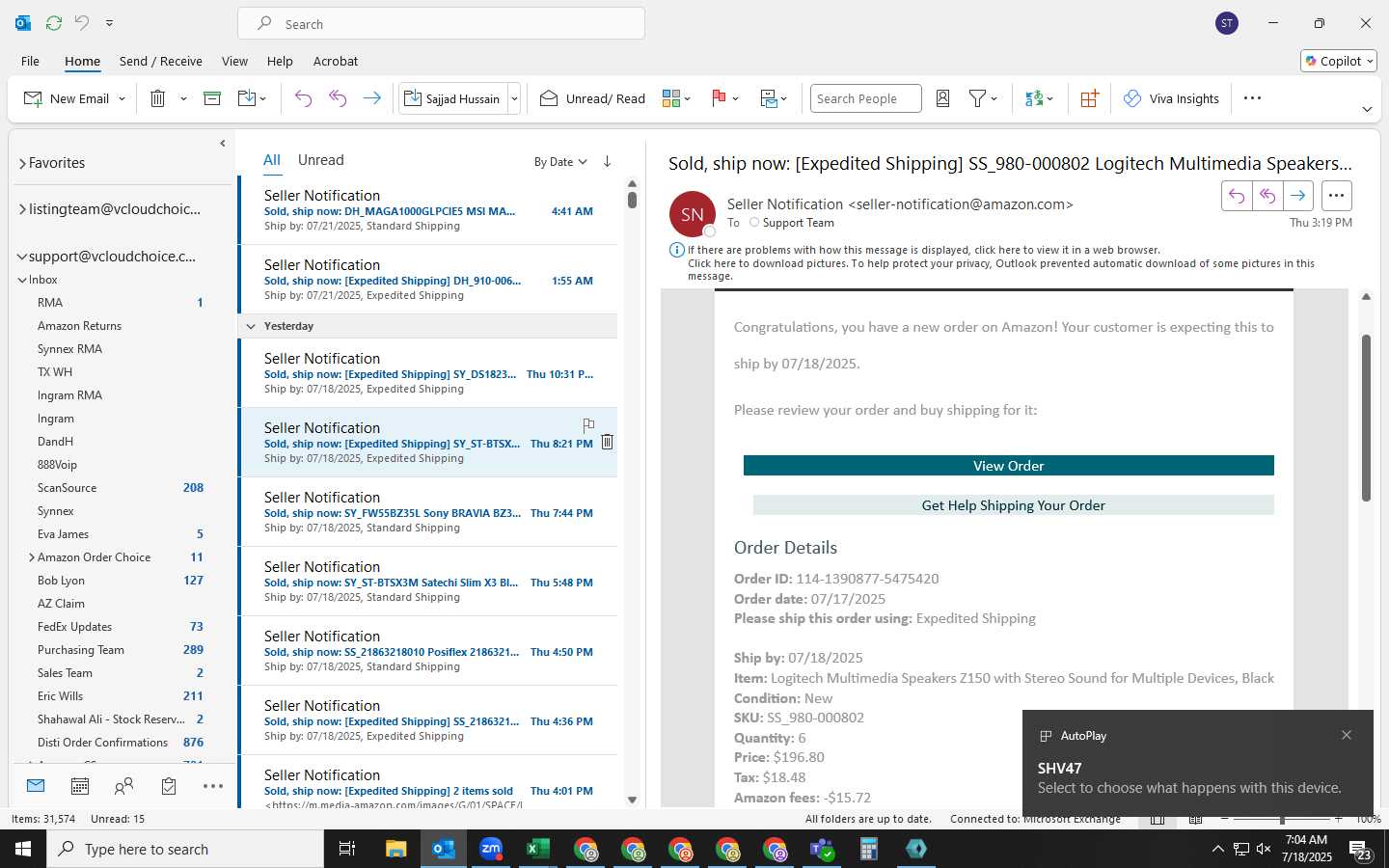
Task: Open the By Date sort dropdown
Action: (x=560, y=162)
